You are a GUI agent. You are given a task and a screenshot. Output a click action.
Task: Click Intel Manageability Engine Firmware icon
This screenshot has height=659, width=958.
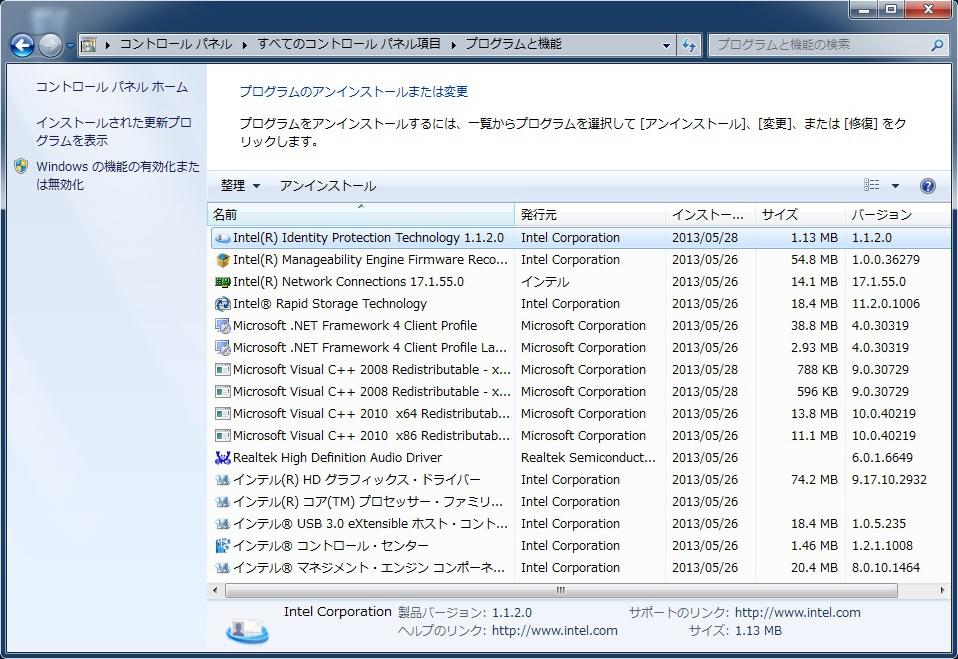(223, 260)
